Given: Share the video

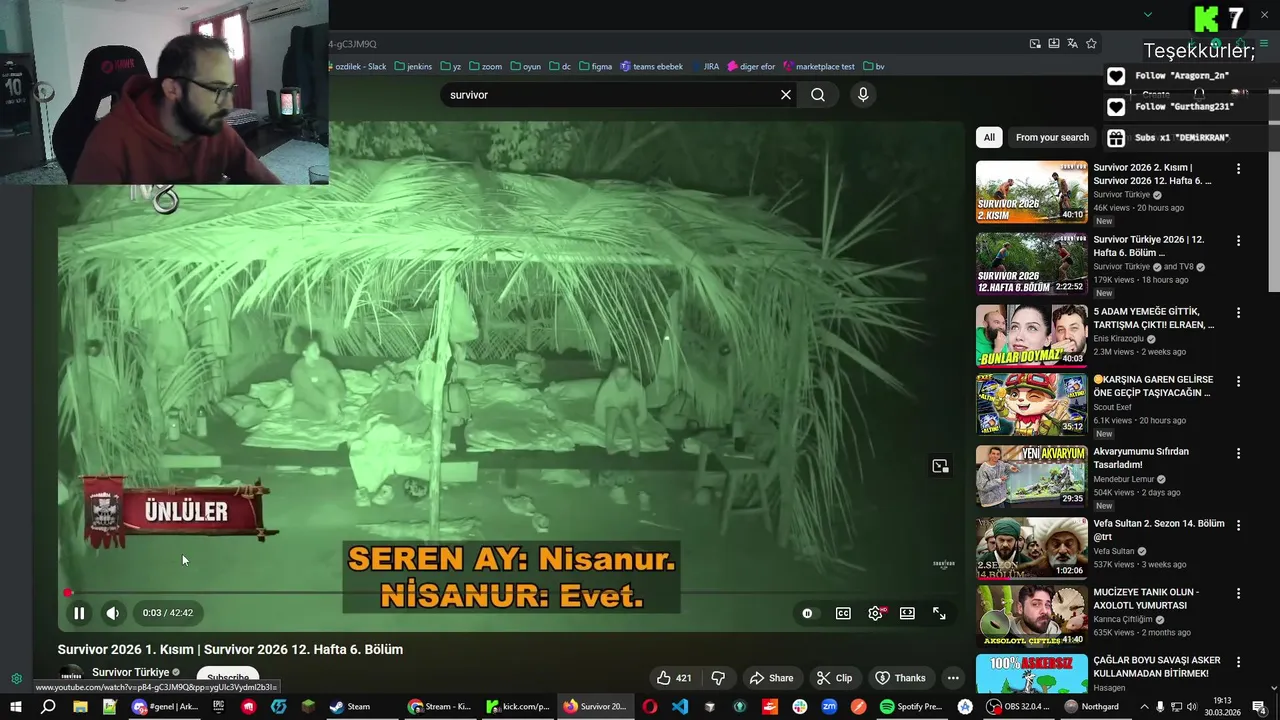Looking at the screenshot, I should (771, 678).
